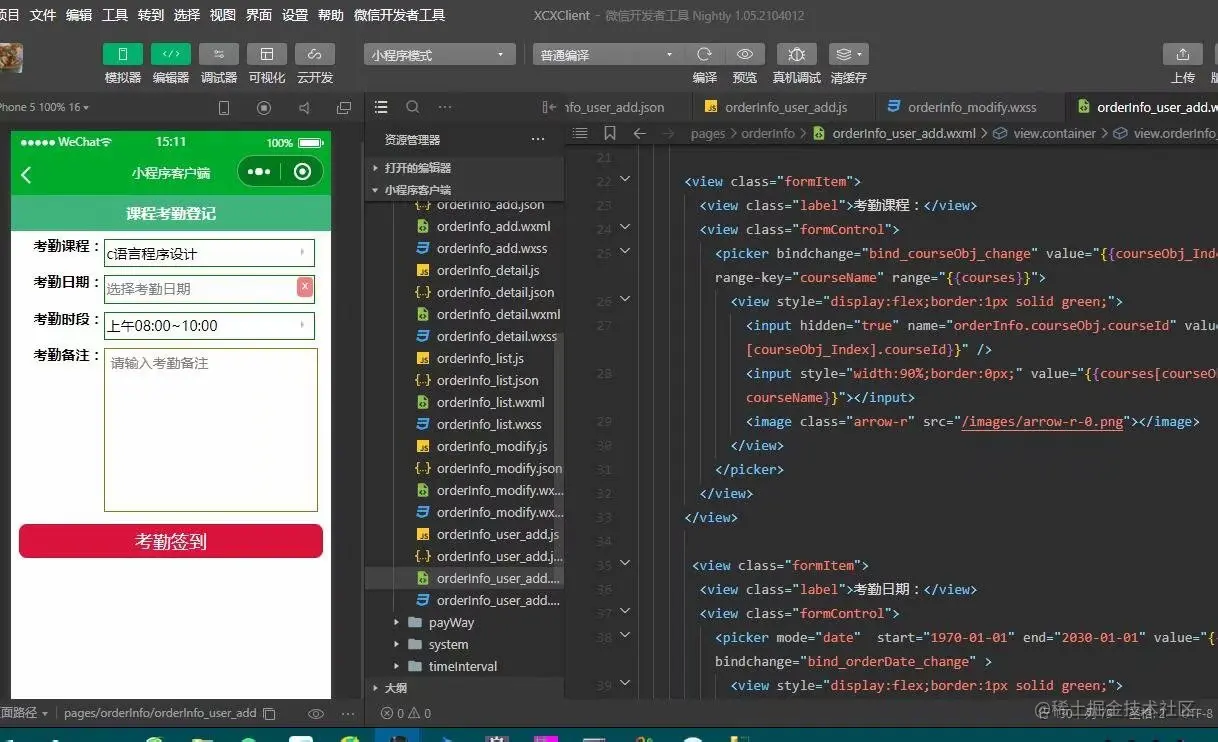Click the search magnifier icon in sidebar
1218x742 pixels.
pyautogui.click(x=413, y=107)
